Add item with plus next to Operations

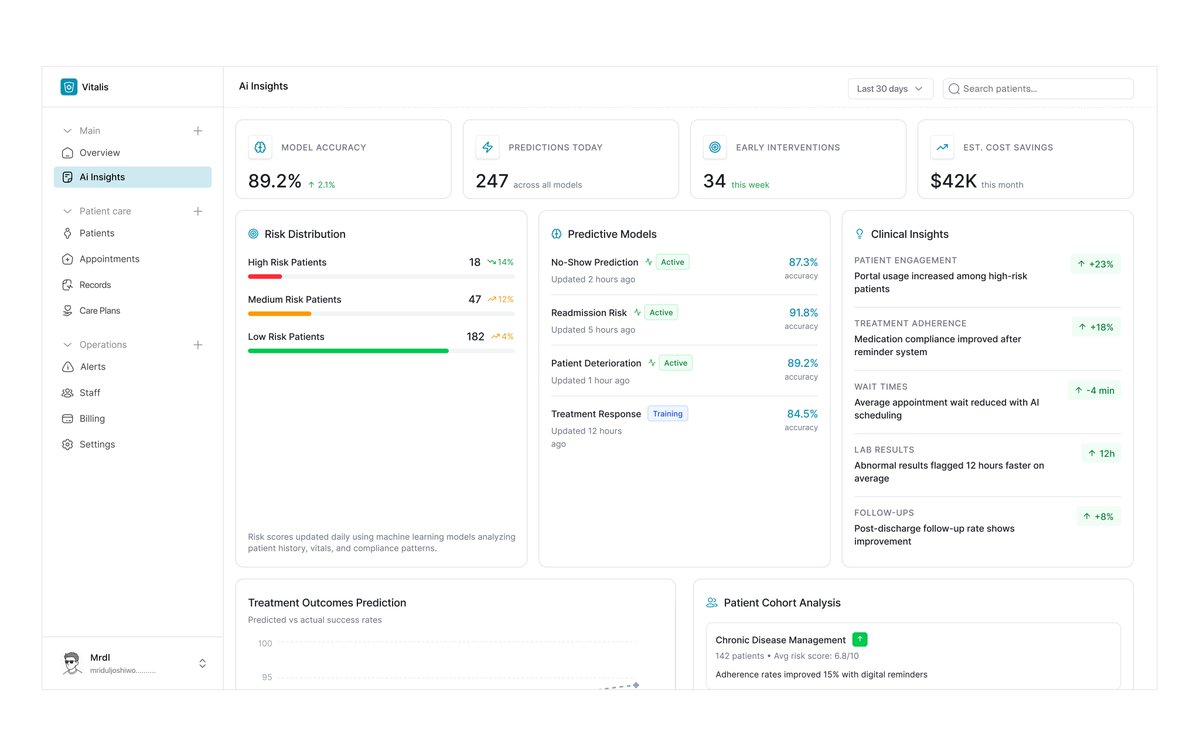click(198, 345)
